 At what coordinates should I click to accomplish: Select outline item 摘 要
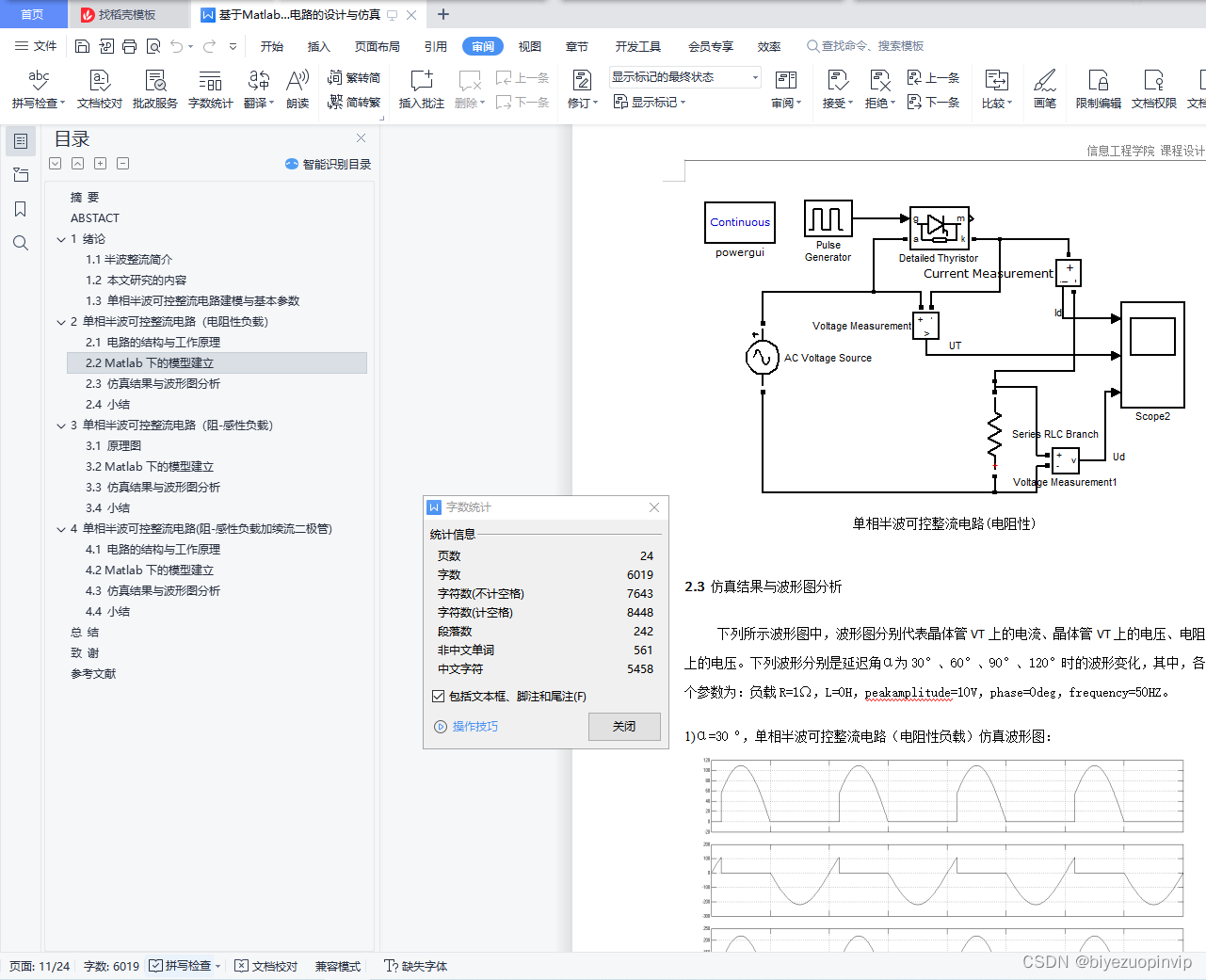tap(85, 198)
